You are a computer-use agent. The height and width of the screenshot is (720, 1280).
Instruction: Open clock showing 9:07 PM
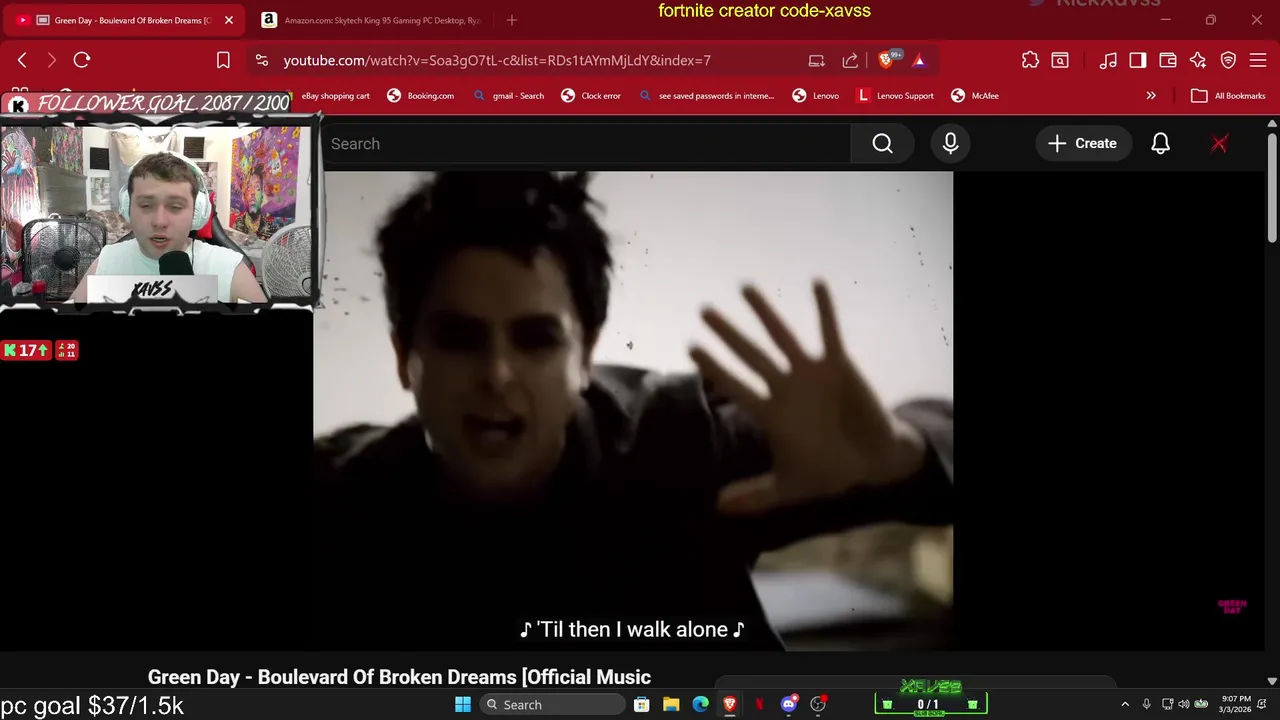pos(1236,705)
